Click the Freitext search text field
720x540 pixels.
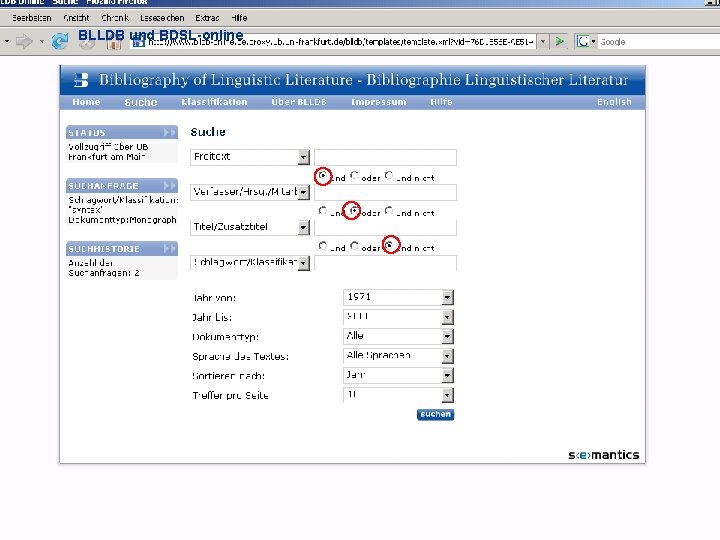click(x=385, y=158)
